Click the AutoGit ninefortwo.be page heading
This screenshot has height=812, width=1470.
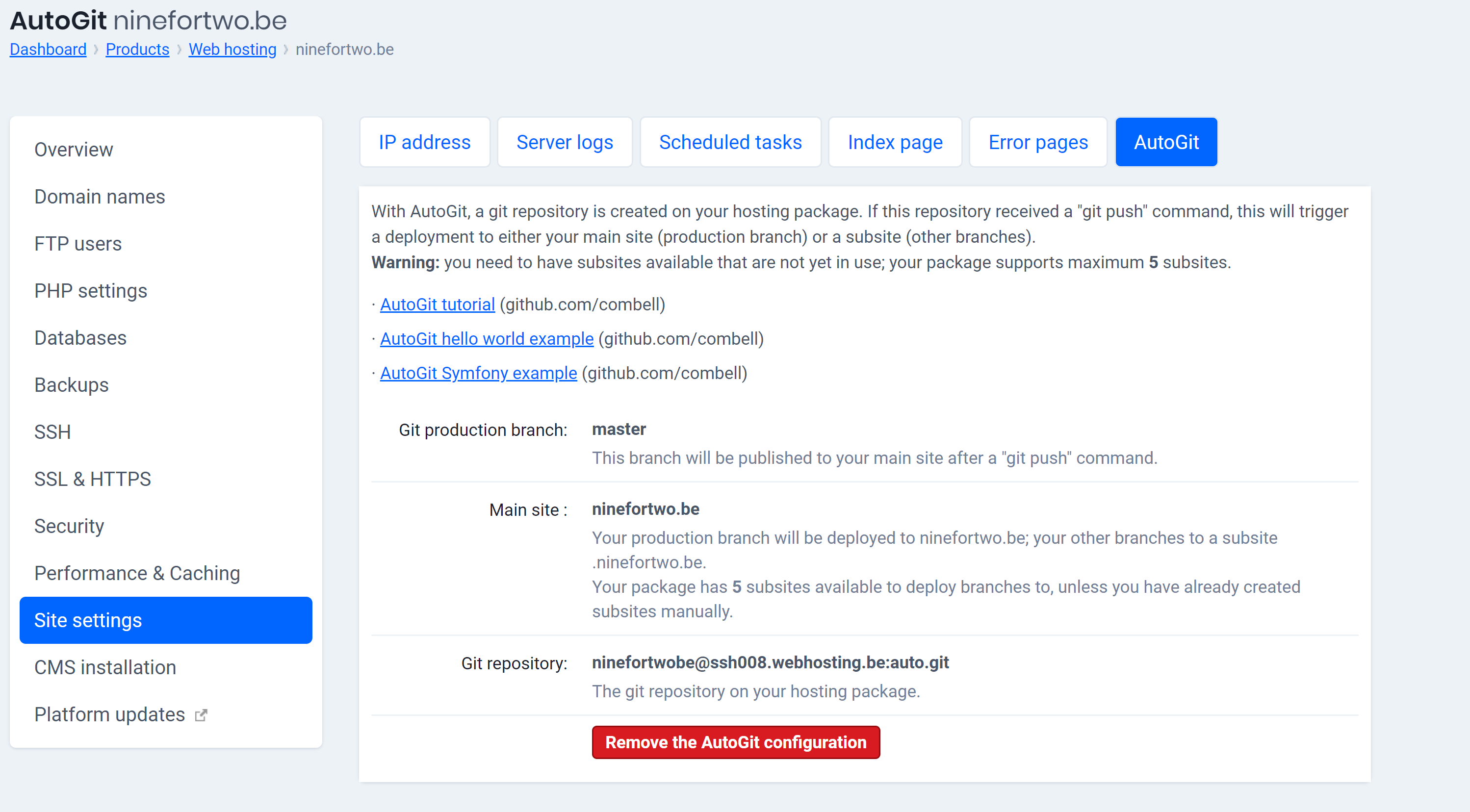148,21
